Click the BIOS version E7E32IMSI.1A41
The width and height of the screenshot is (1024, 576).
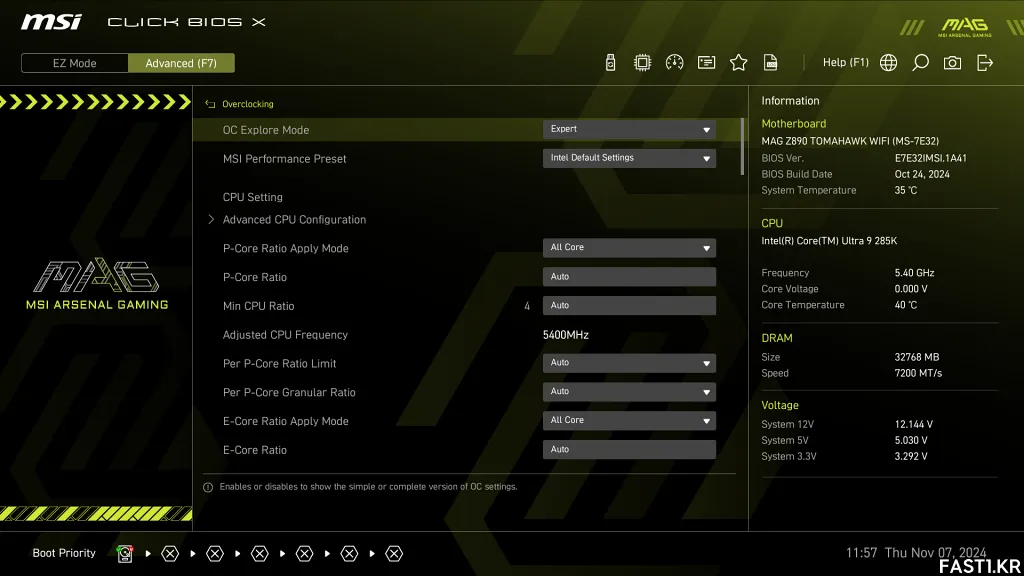point(931,158)
